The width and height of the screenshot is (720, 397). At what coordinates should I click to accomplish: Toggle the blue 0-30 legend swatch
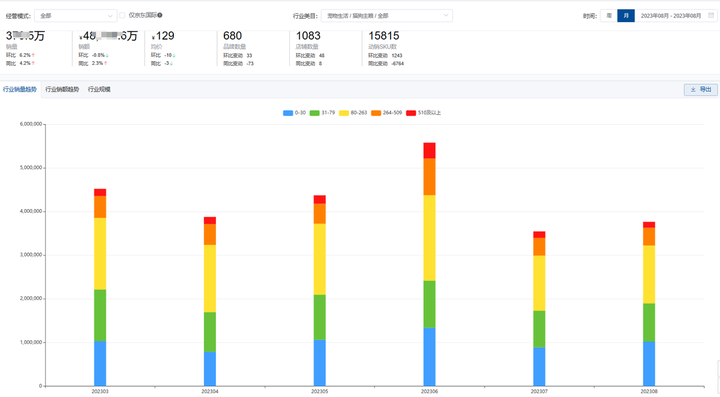pos(288,113)
